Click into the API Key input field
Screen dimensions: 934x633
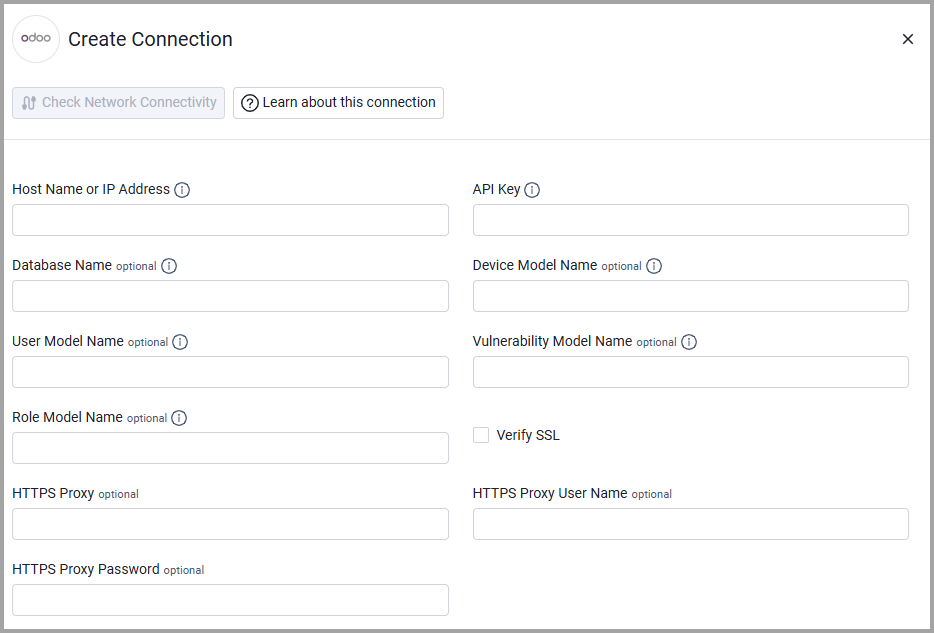[690, 220]
